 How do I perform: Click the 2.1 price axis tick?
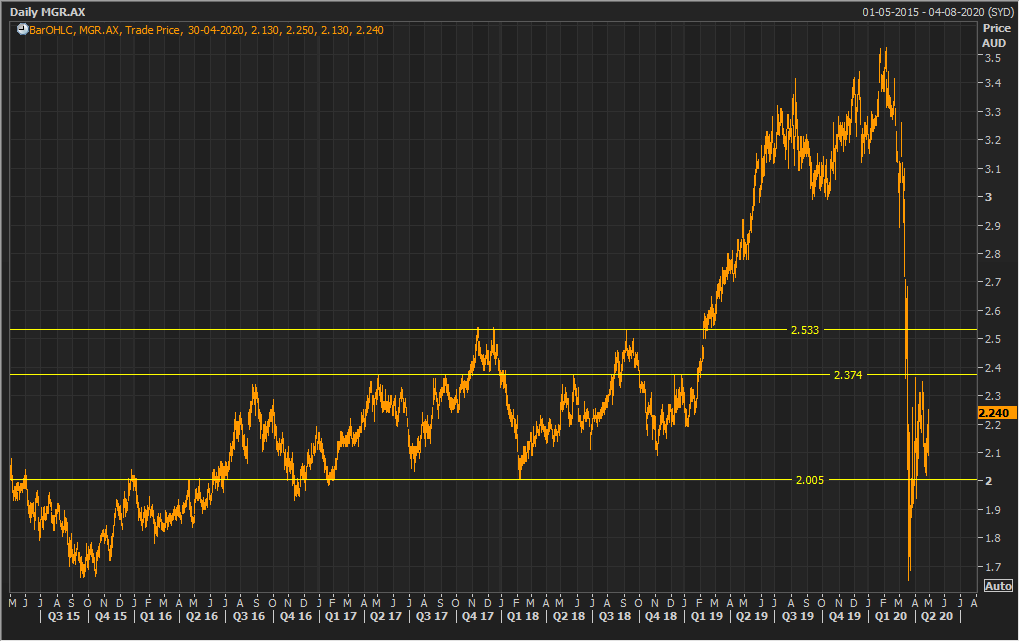[993, 453]
